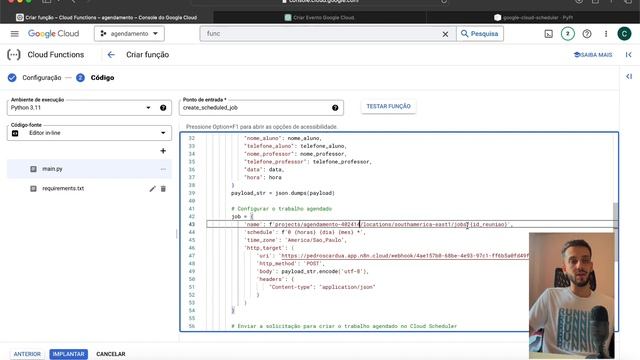This screenshot has height=360, width=640.
Task: Select the Código step
Action: [x=95, y=78]
